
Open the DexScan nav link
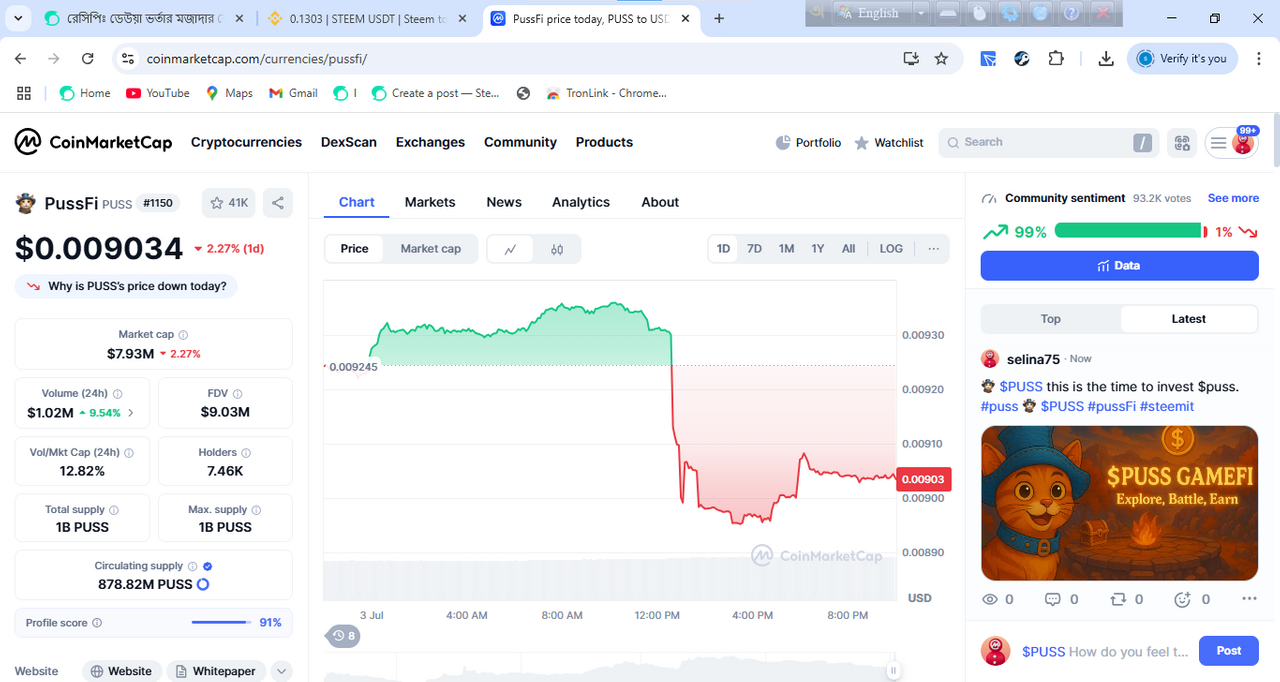point(349,142)
